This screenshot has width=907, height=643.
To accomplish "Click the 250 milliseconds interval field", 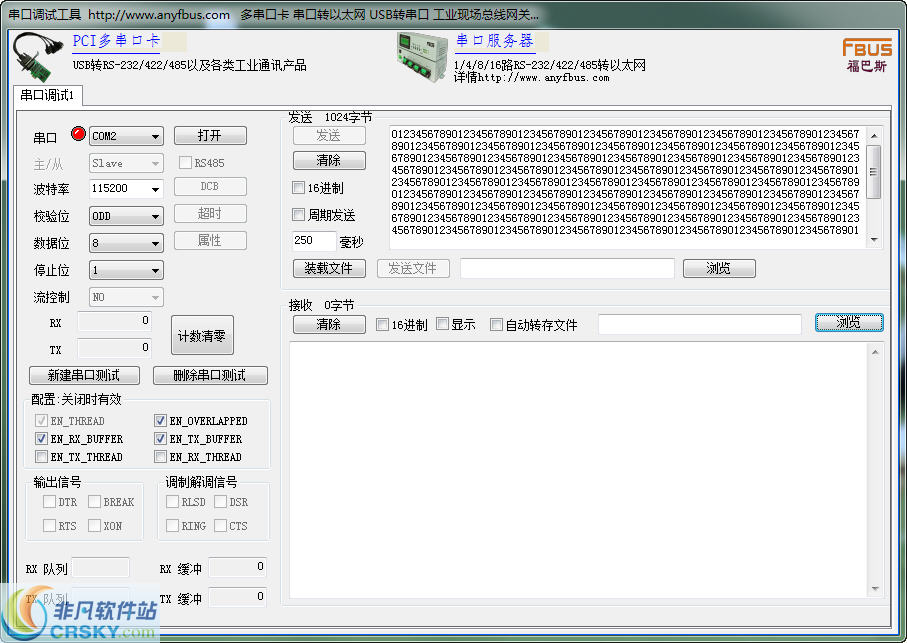I will coord(315,239).
